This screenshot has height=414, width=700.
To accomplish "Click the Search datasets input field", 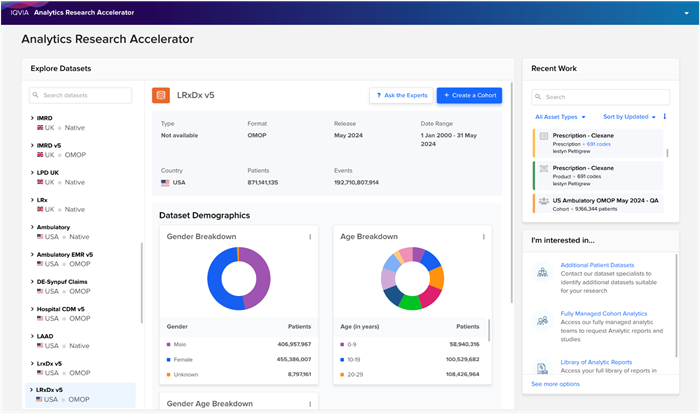I will (81, 95).
